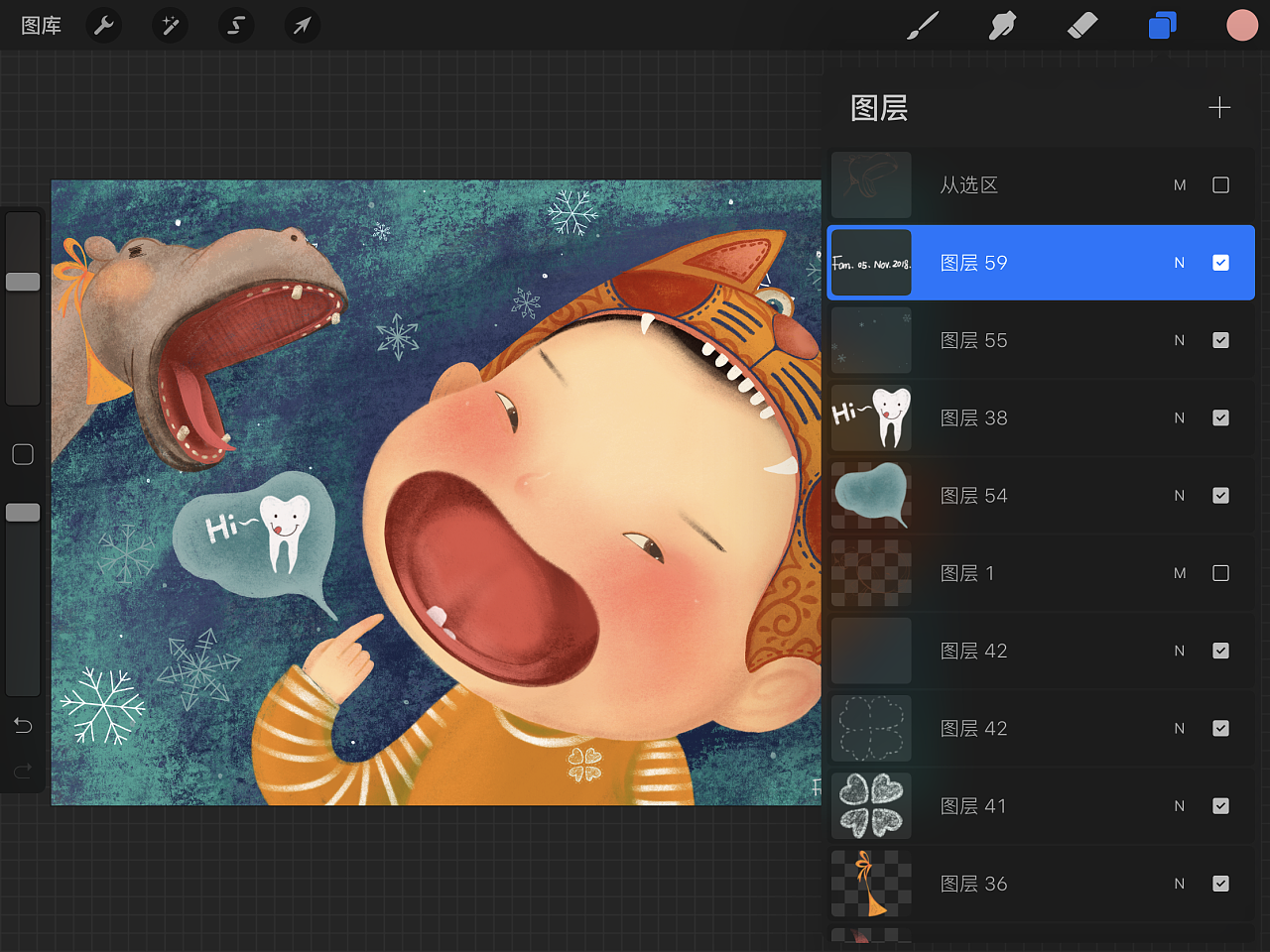This screenshot has width=1270, height=952.
Task: Enable visibility for 图层 1
Action: (1220, 573)
